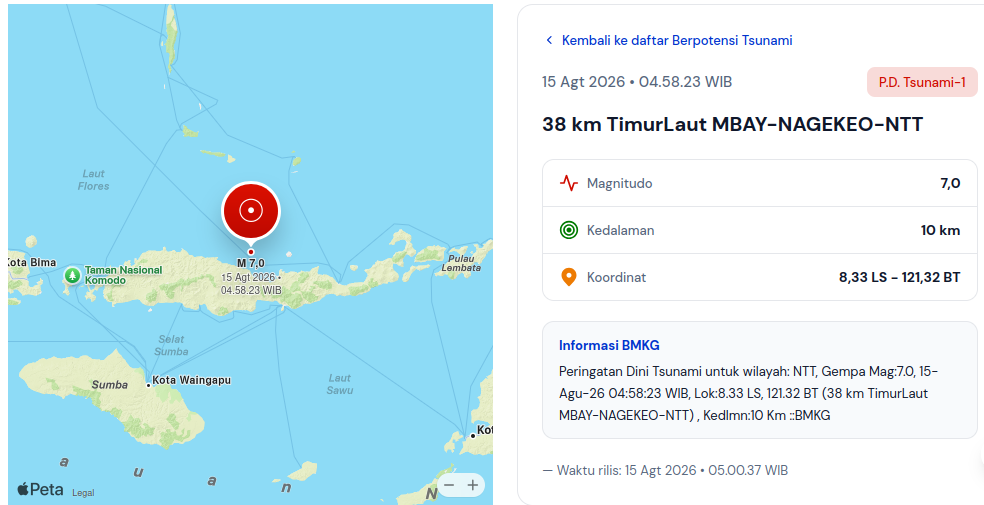Image resolution: width=984 pixels, height=505 pixels.
Task: Click the Informasi BMKG heading
Action: coord(609,345)
